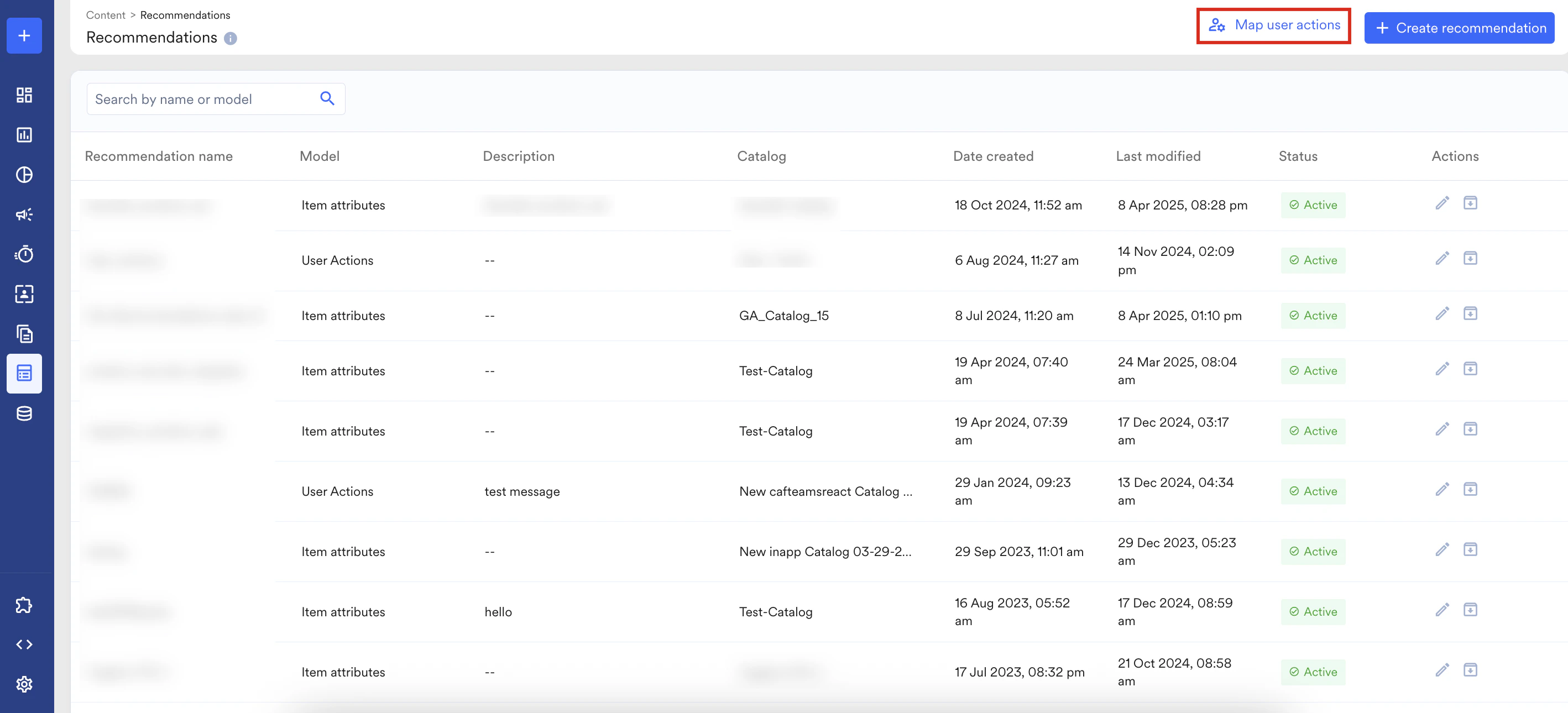The image size is (1568, 713).
Task: Focus the Search by name or model field
Action: (x=201, y=99)
